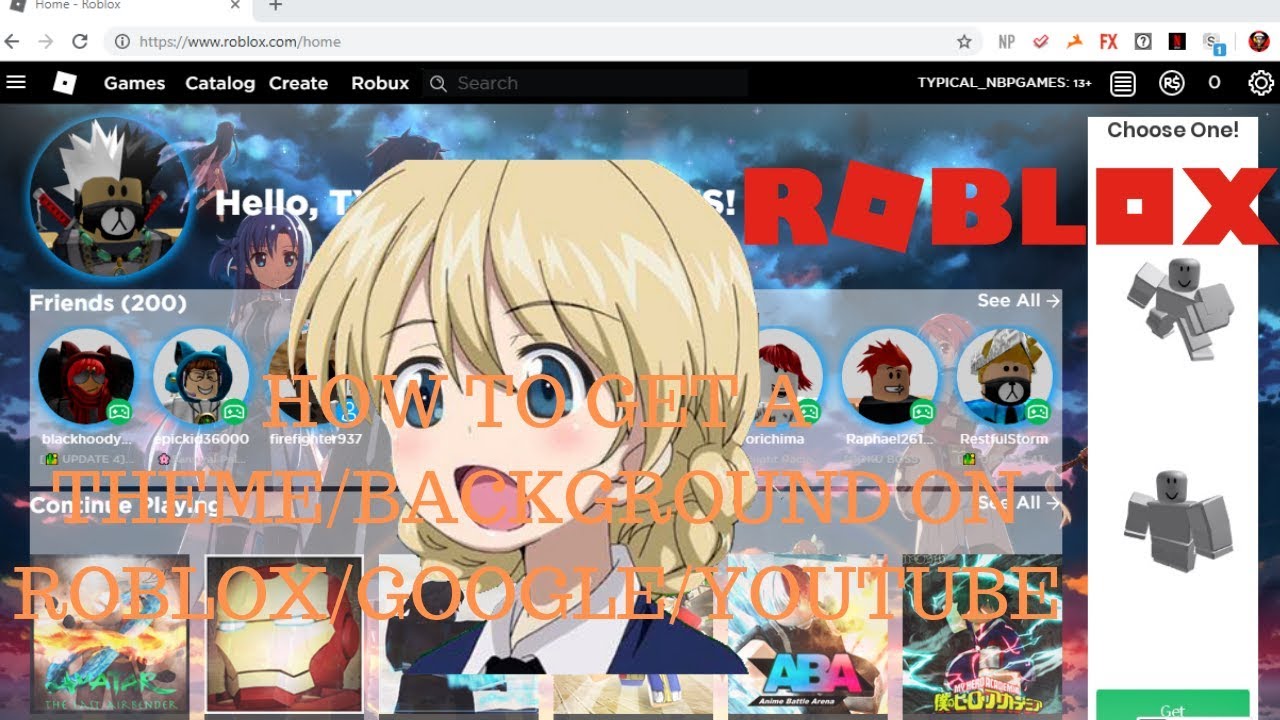Open the Iron Man game thumbnail
The image size is (1280, 720).
284,634
